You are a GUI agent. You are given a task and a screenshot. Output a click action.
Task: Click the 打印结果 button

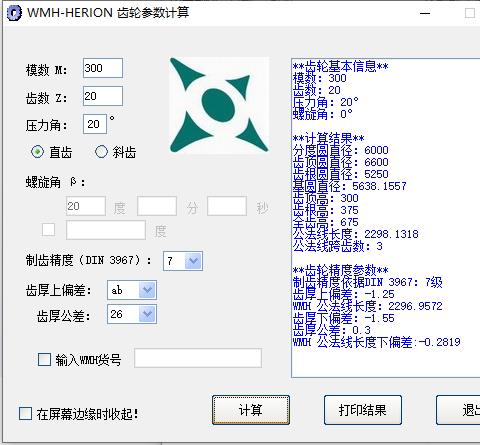click(363, 410)
